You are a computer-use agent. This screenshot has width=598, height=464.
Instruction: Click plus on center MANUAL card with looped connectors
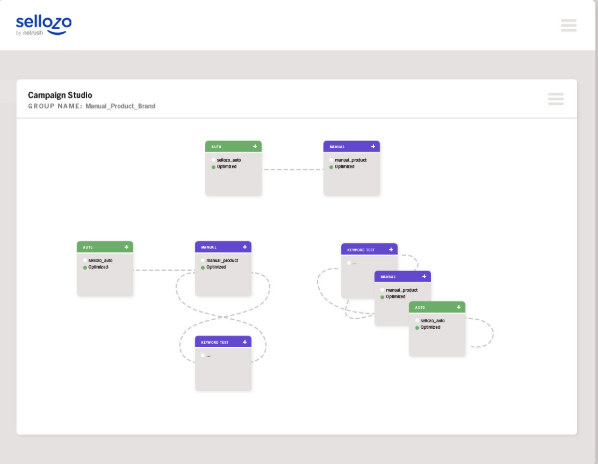pos(244,247)
